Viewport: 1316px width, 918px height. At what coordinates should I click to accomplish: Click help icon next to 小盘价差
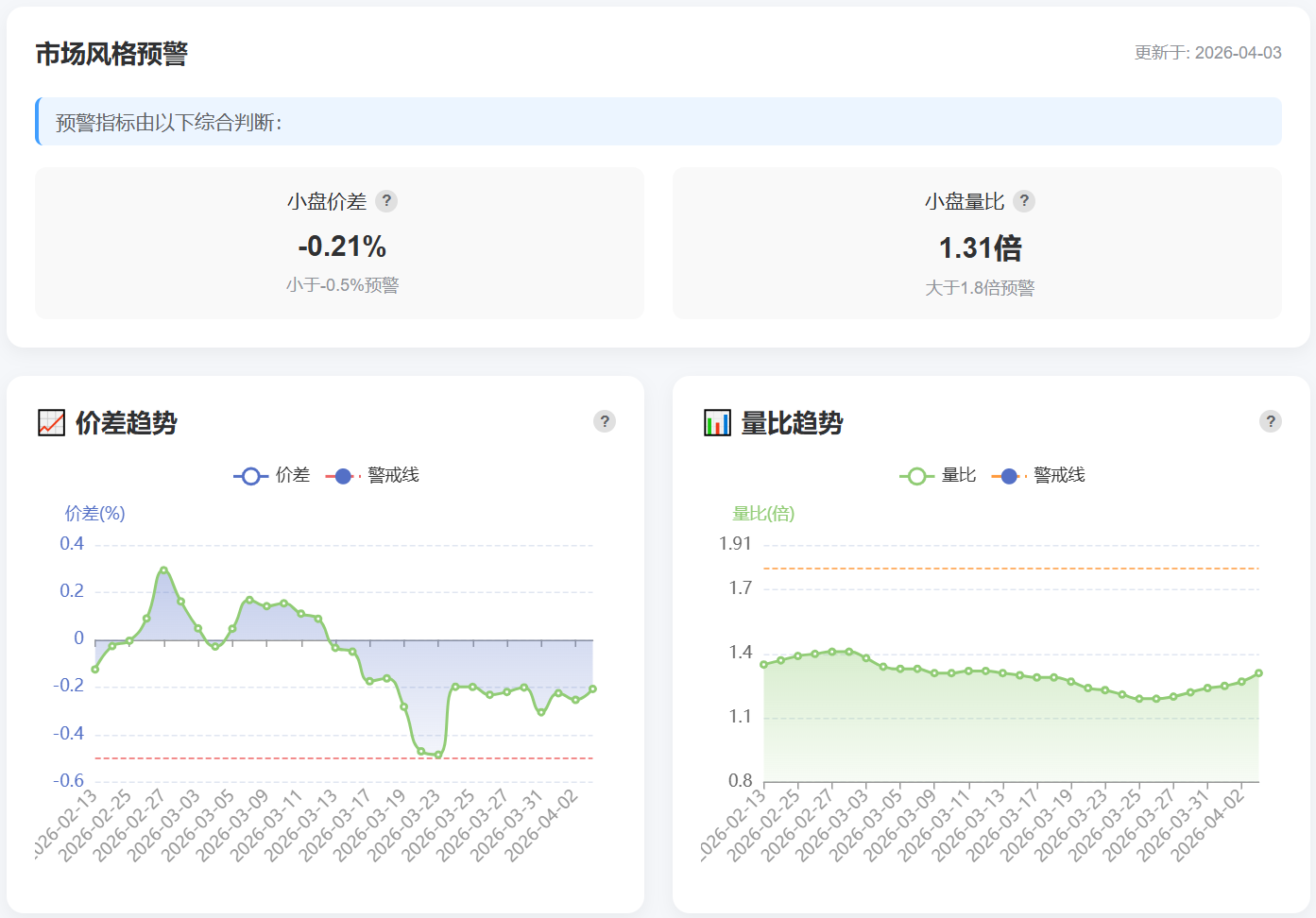click(x=386, y=201)
